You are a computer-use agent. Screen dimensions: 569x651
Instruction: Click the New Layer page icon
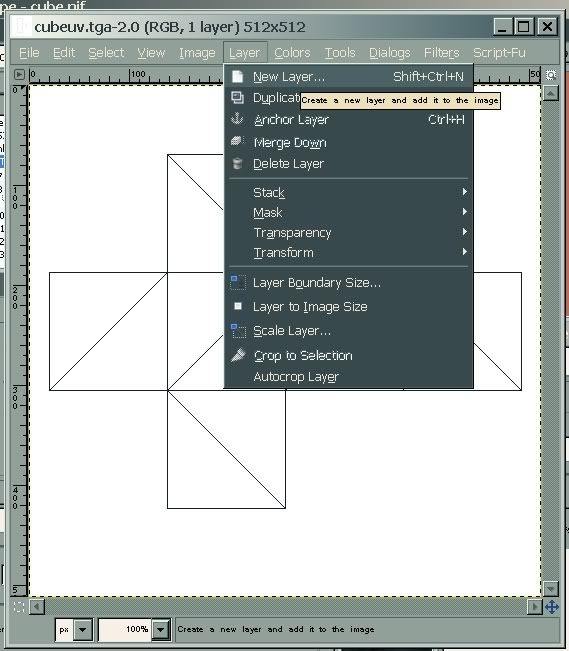237,76
